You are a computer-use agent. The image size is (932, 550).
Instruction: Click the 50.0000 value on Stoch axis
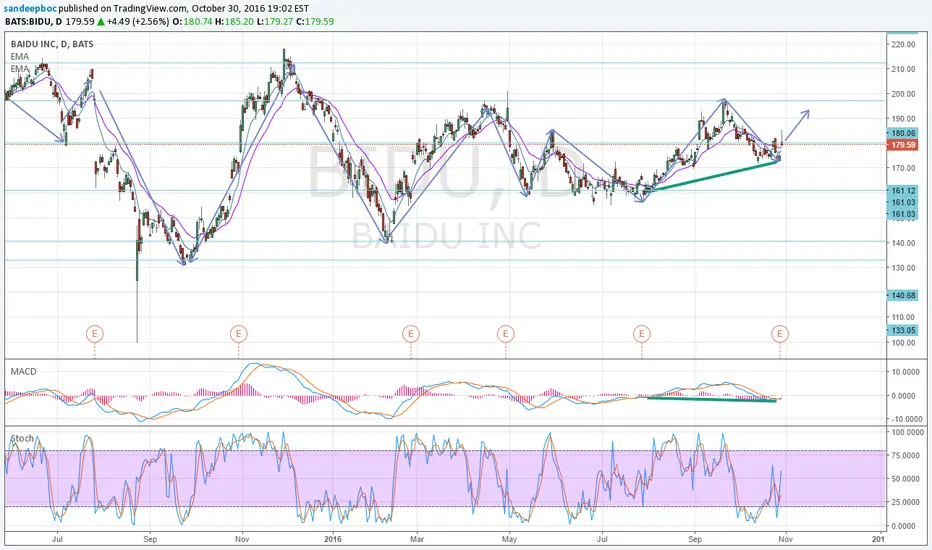pos(907,479)
